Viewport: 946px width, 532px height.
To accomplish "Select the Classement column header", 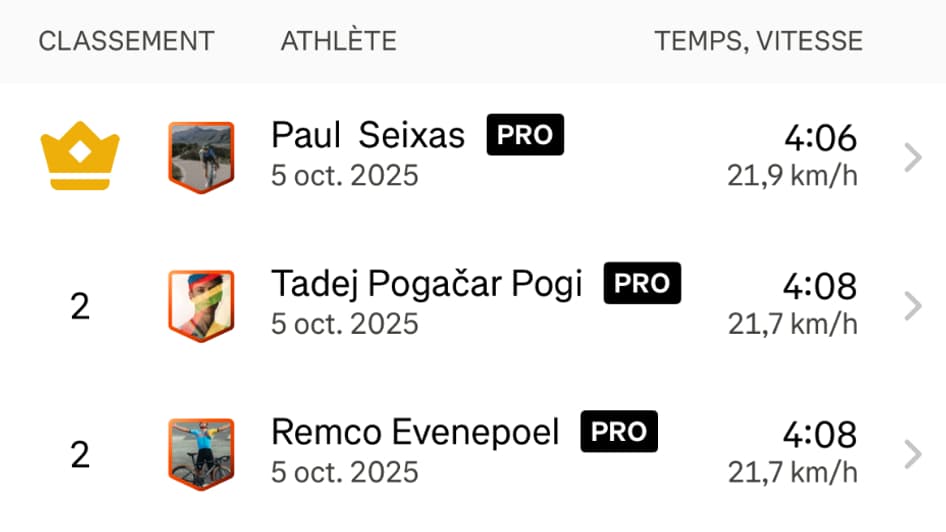I will 126,41.
